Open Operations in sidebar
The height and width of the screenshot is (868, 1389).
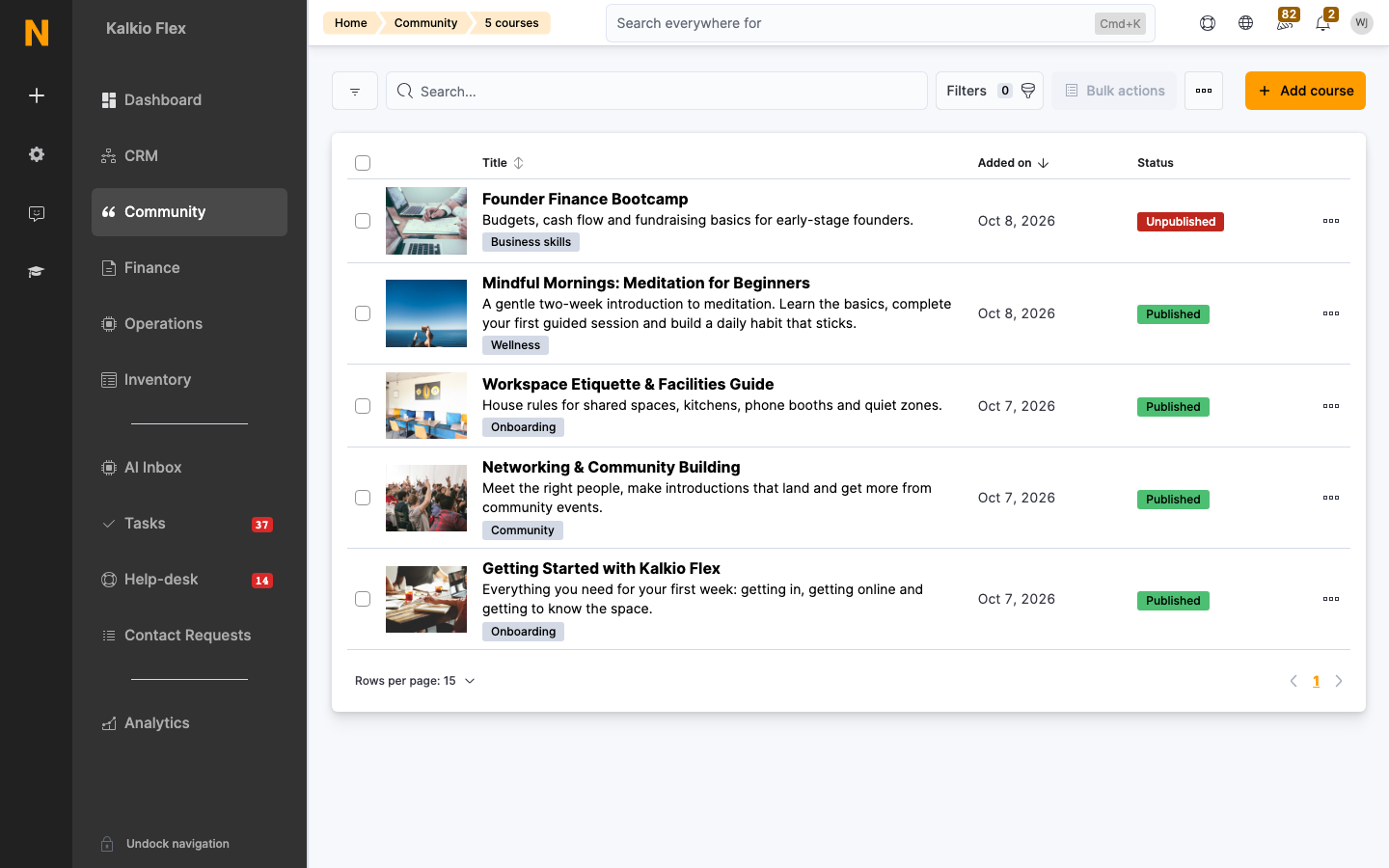189,324
